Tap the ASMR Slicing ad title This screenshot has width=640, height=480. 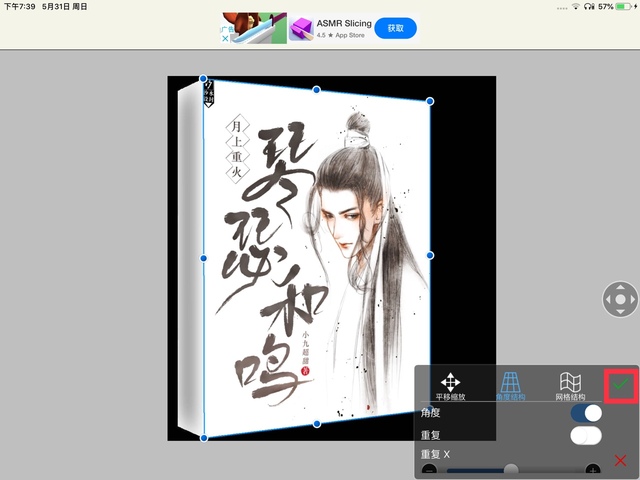343,22
